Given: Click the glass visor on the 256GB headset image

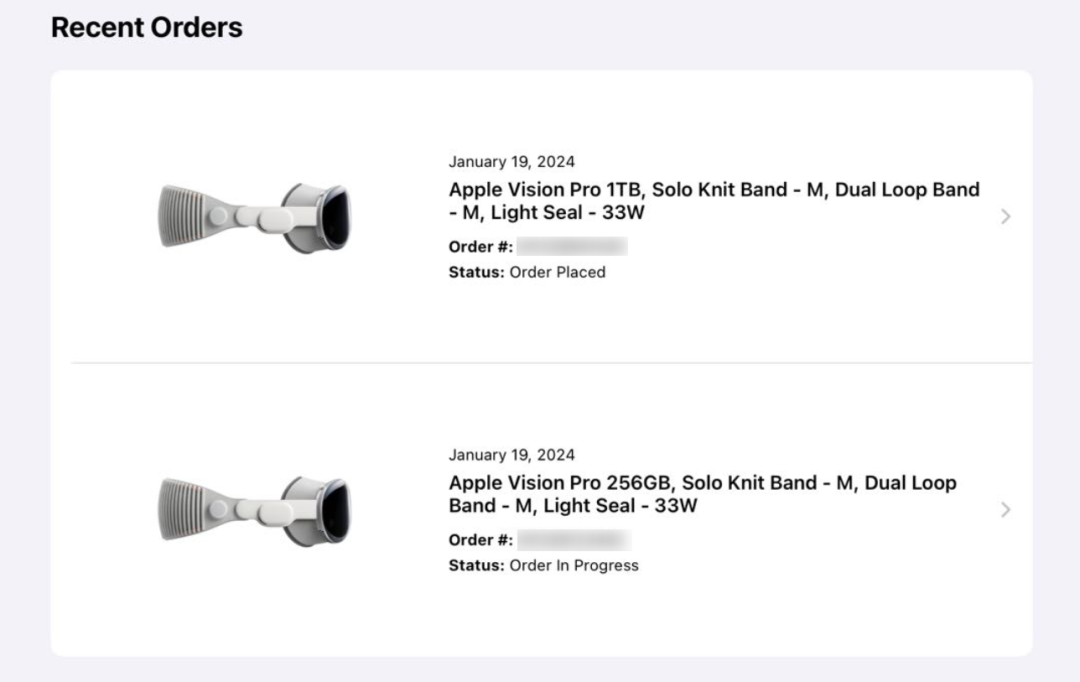Looking at the screenshot, I should pos(337,510).
